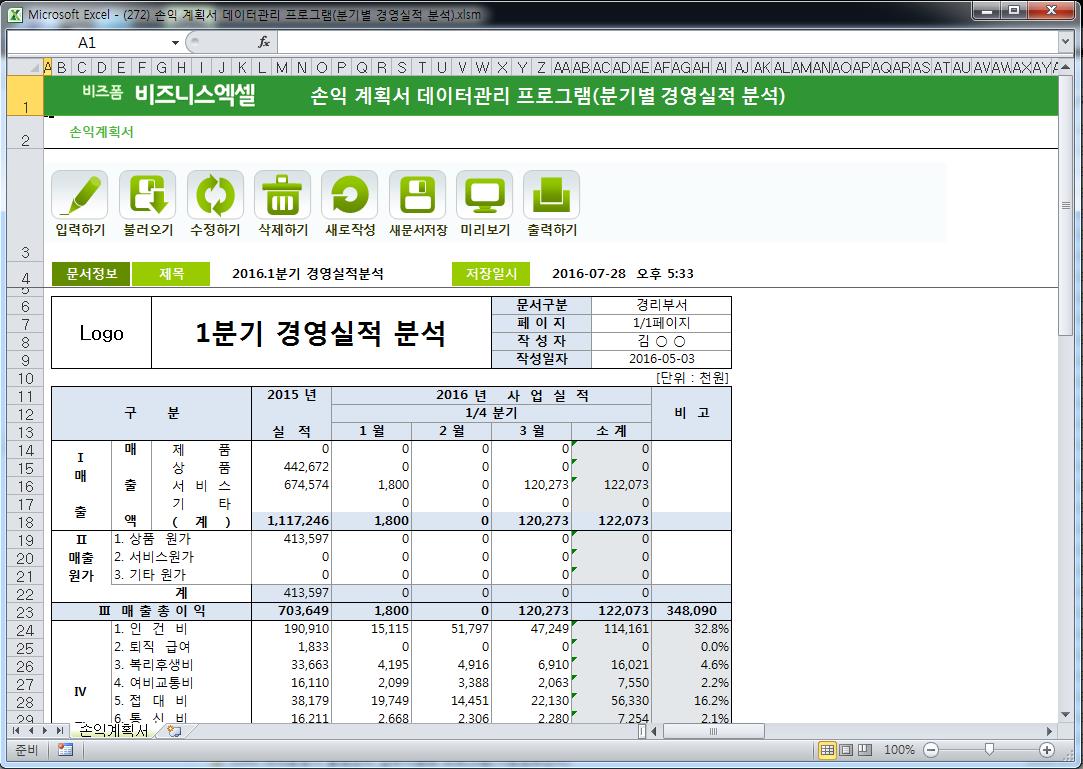Click the 삭제하기 trash can icon

click(282, 195)
